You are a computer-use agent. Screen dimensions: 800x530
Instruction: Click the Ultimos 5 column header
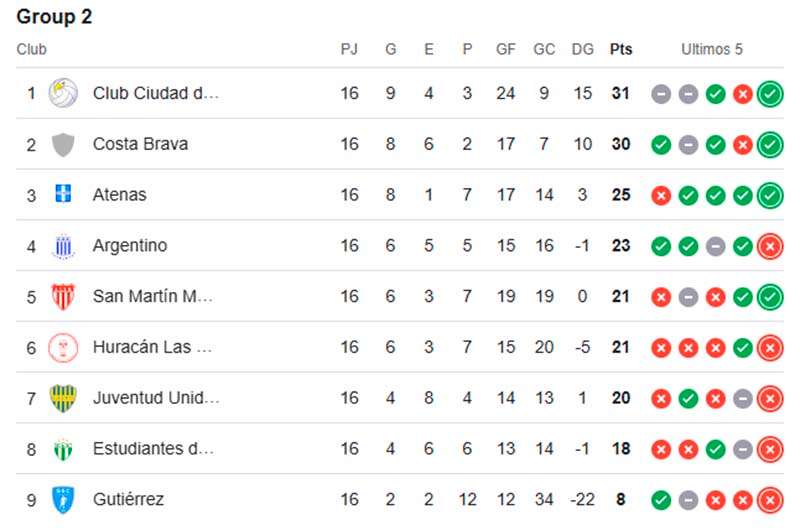coord(712,49)
